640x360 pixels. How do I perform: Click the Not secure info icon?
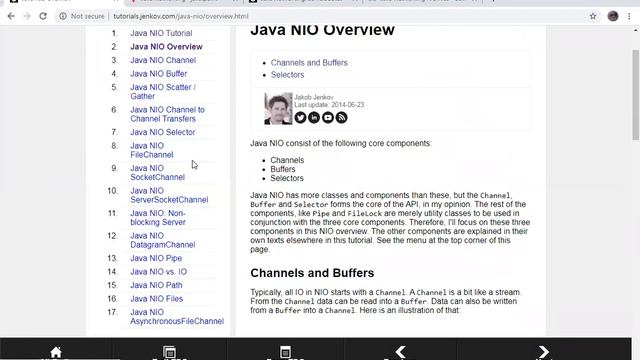coord(63,16)
